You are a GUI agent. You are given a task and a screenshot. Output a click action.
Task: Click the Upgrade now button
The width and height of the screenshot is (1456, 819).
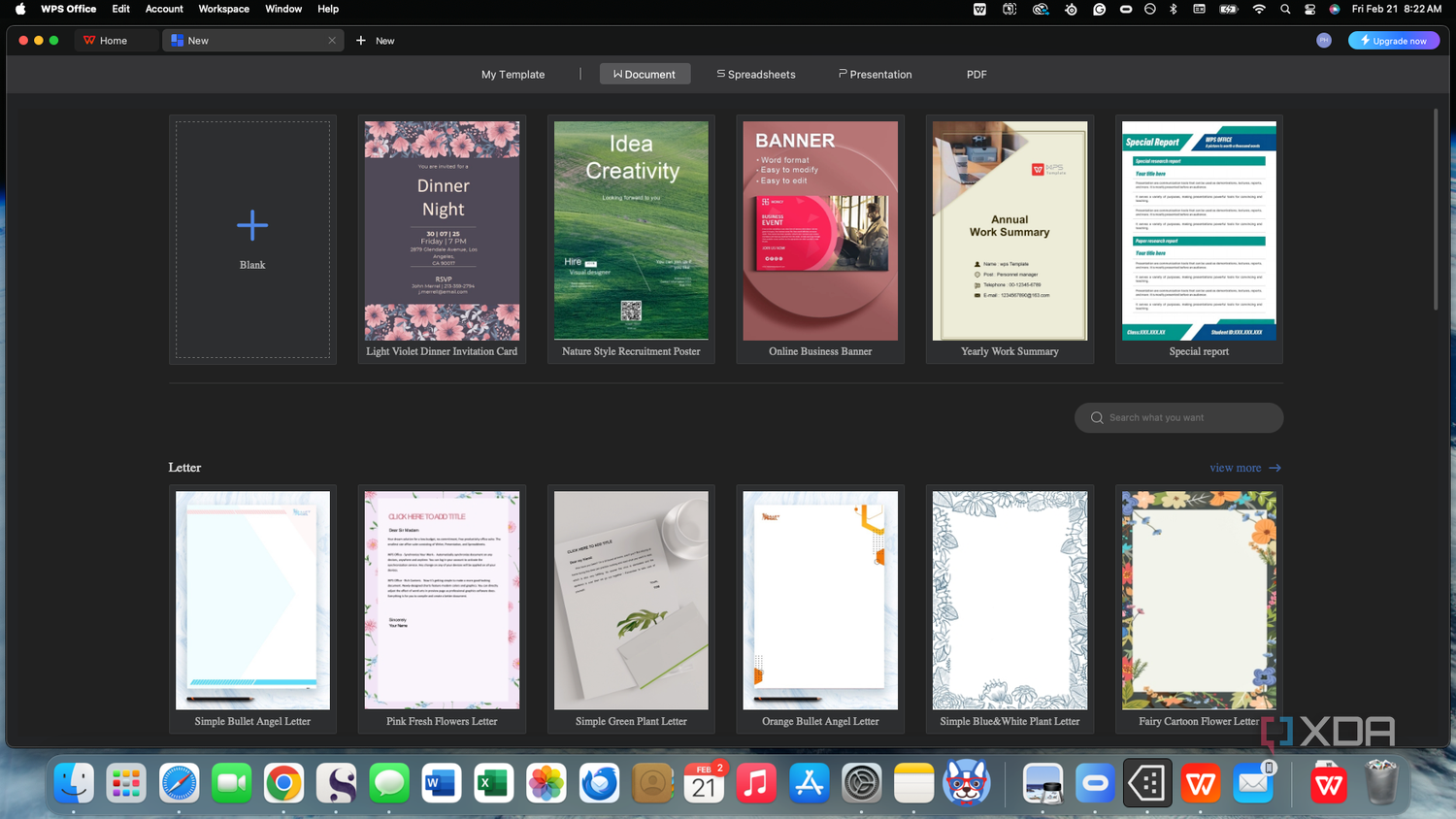point(1394,41)
